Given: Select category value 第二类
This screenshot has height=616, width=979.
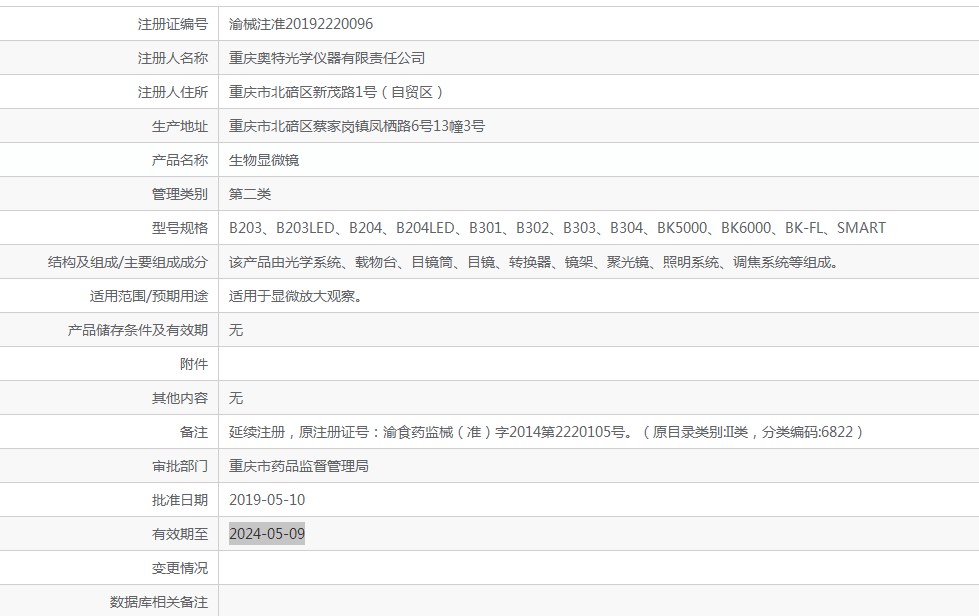Looking at the screenshot, I should [x=250, y=194].
